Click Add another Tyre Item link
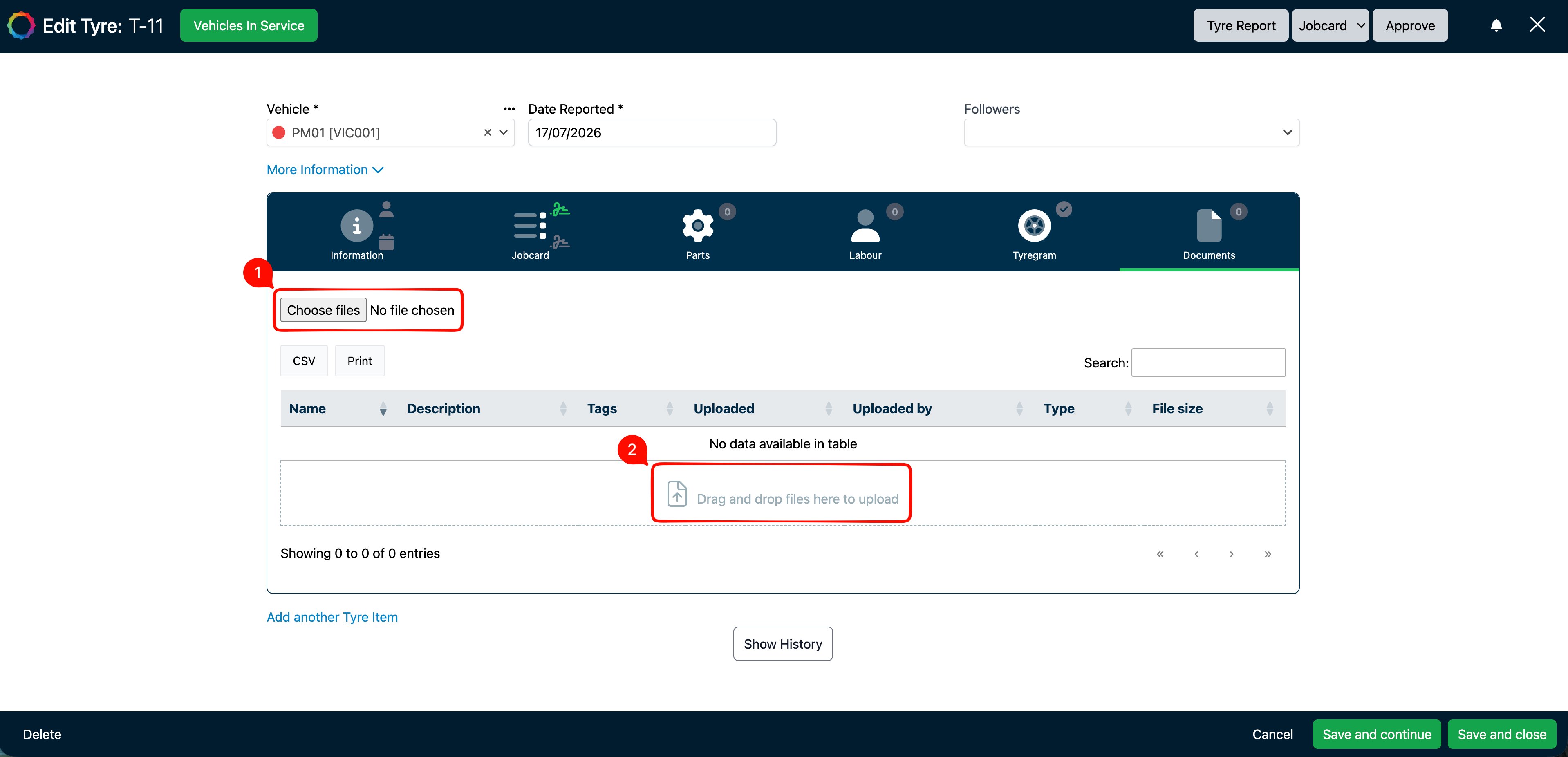 (332, 617)
